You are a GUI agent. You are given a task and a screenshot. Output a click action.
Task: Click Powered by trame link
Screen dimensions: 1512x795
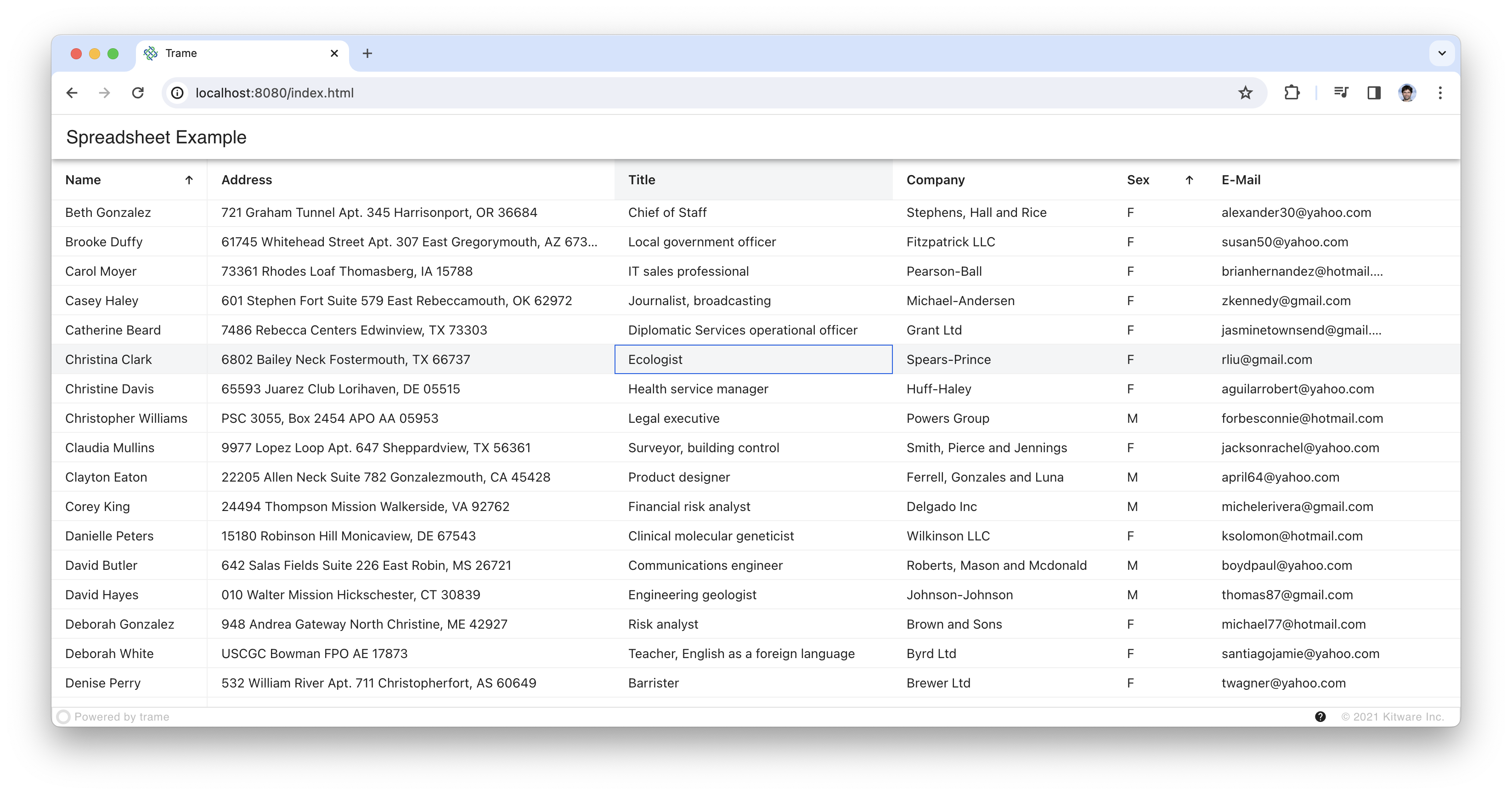(121, 716)
